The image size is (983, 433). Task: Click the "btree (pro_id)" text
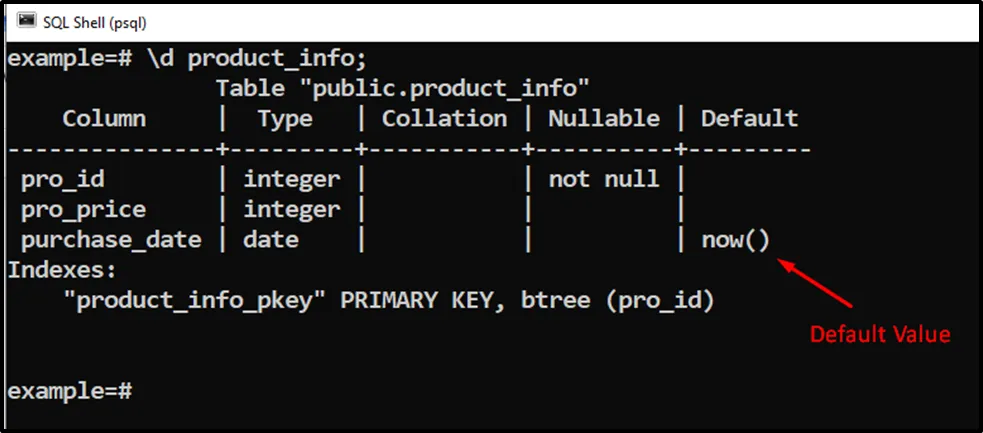pos(617,300)
